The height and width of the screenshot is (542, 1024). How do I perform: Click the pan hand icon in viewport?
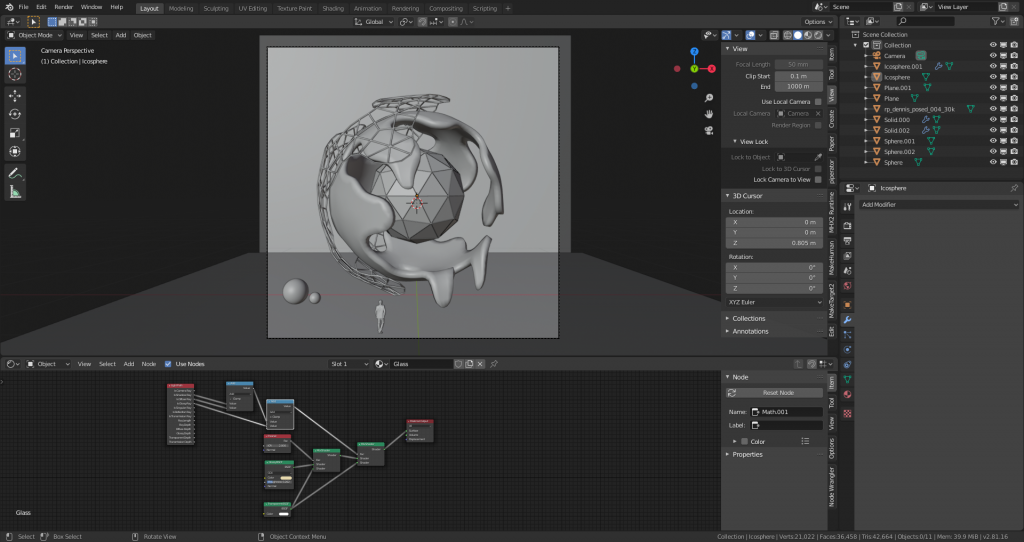[x=709, y=114]
